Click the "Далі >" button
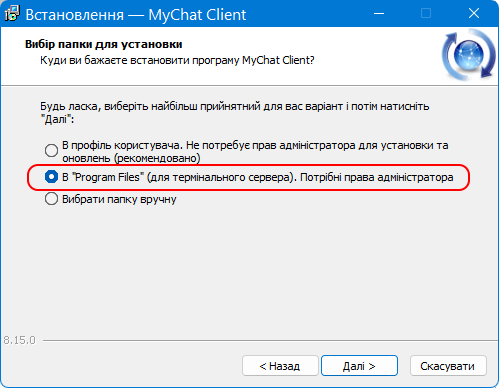 click(x=359, y=366)
